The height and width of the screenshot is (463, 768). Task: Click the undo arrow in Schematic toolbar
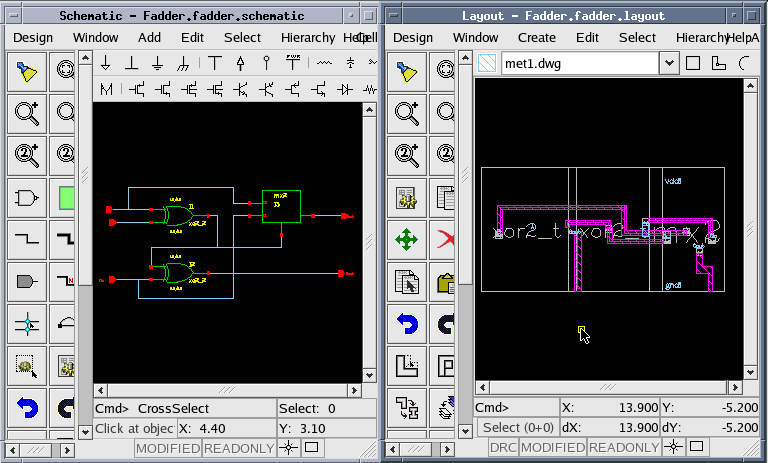[x=26, y=408]
